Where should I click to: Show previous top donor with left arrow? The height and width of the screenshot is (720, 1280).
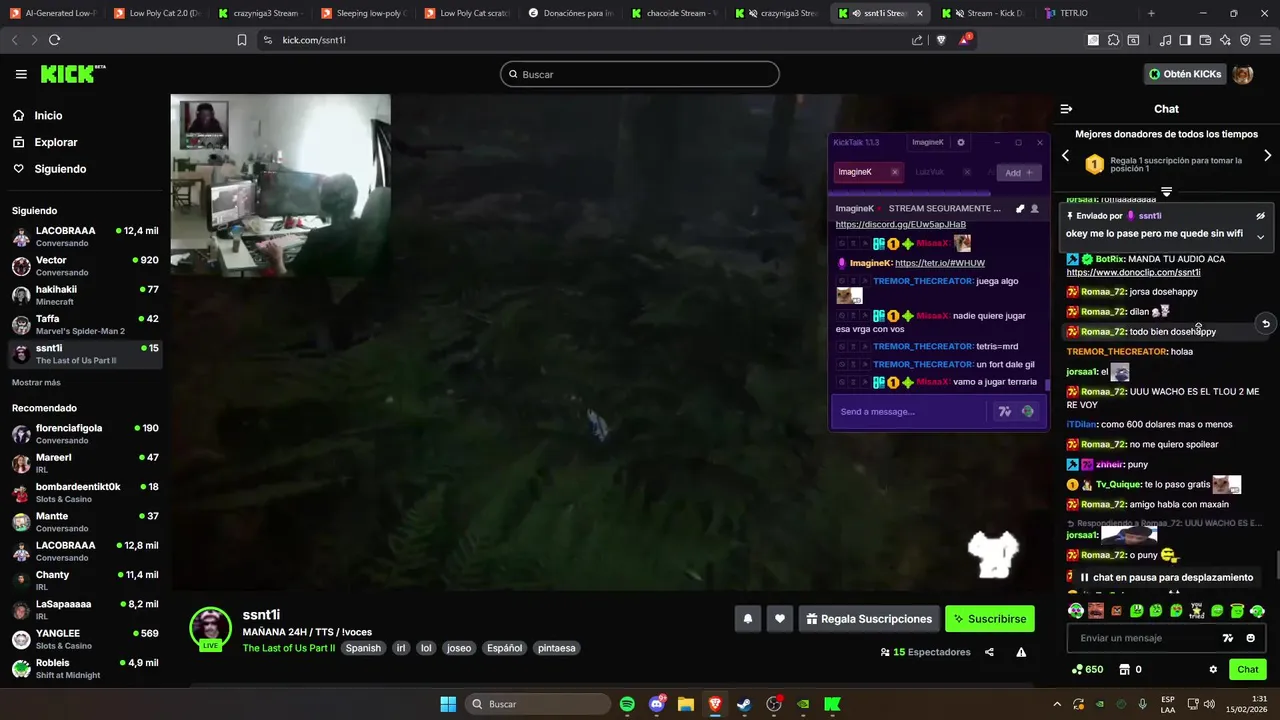[1065, 156]
